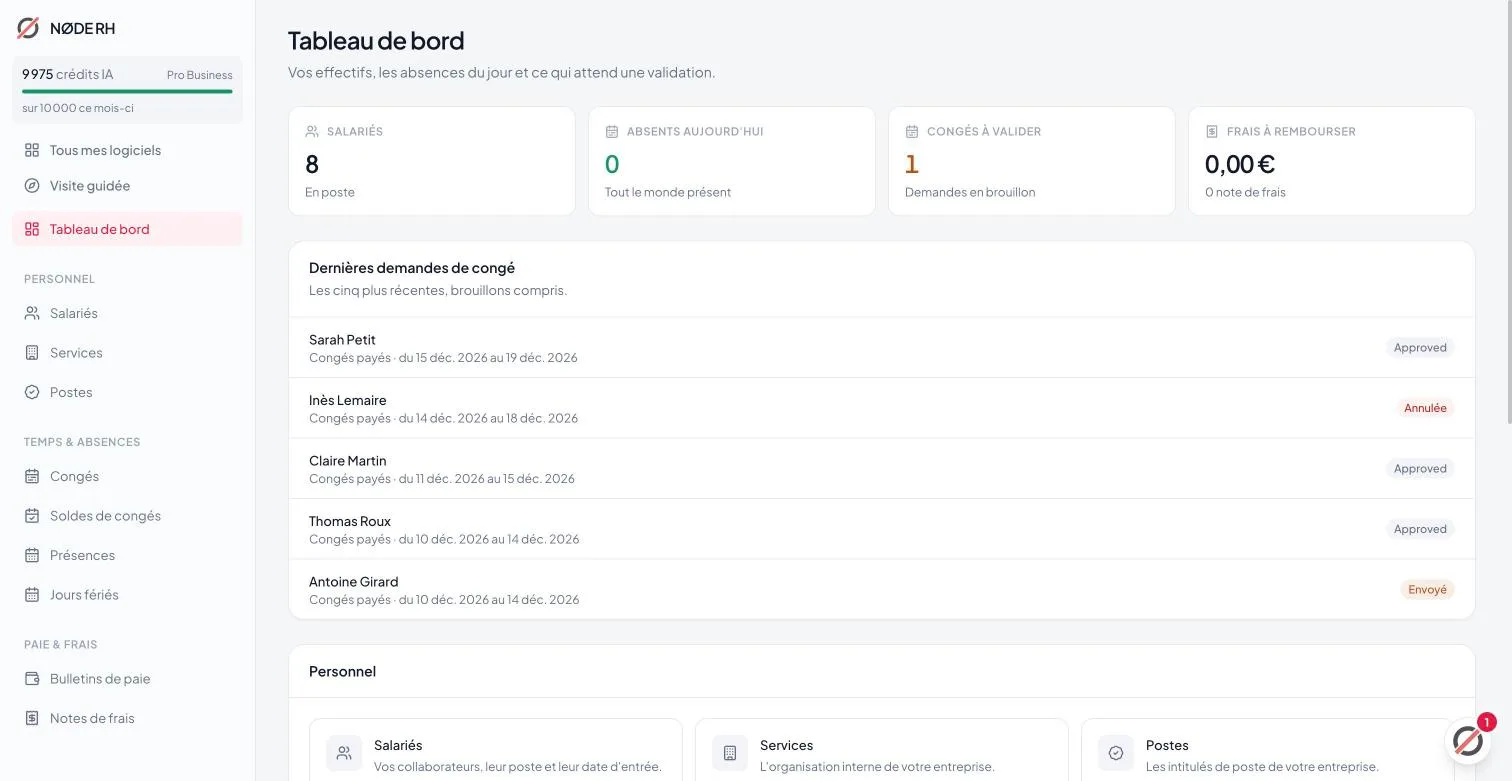Screen dimensions: 1512x781
Task: Click the crédits IA usage progress bar
Action: pyautogui.click(x=127, y=91)
